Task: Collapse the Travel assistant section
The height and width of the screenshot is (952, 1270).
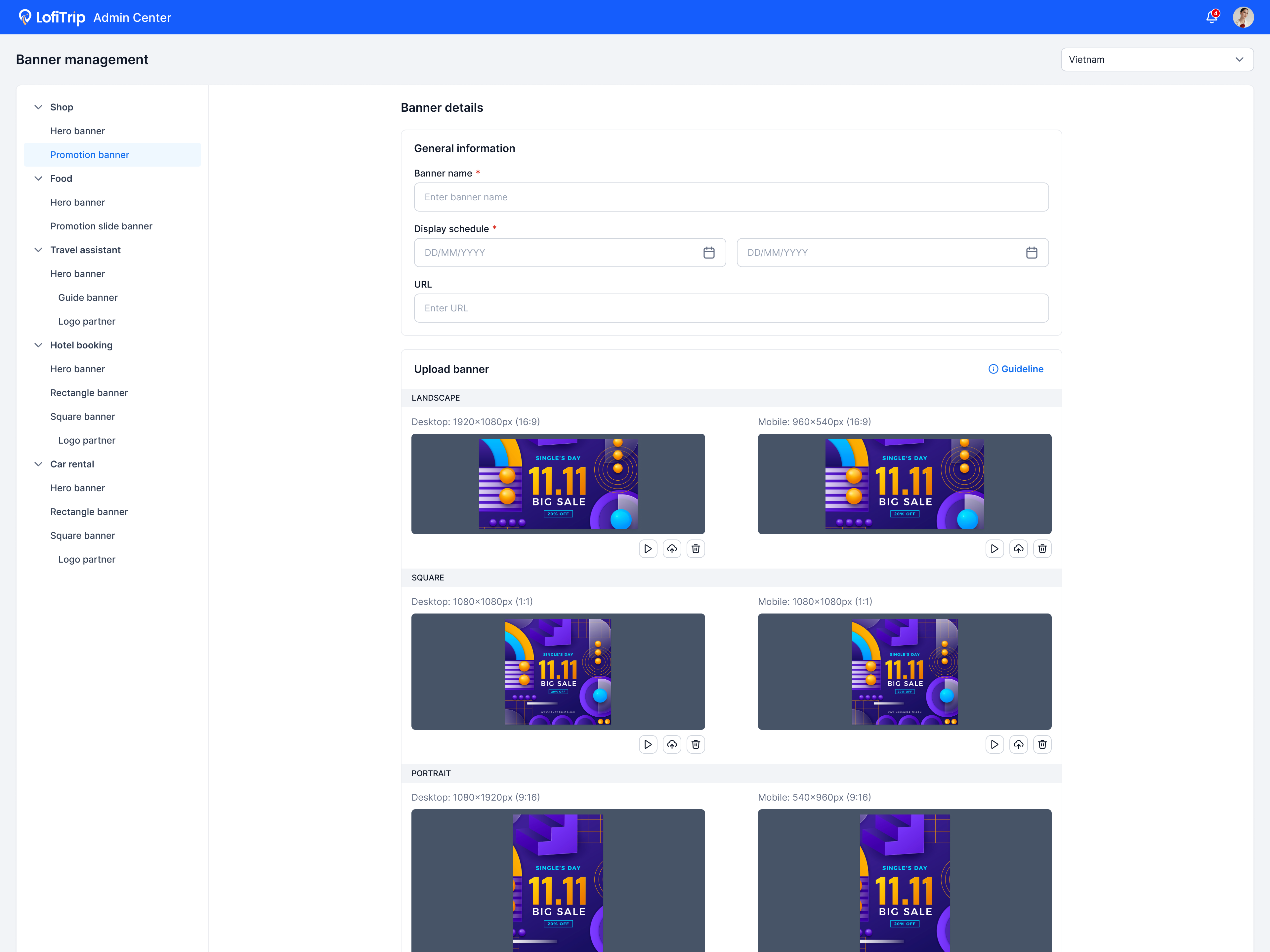Action: point(38,250)
